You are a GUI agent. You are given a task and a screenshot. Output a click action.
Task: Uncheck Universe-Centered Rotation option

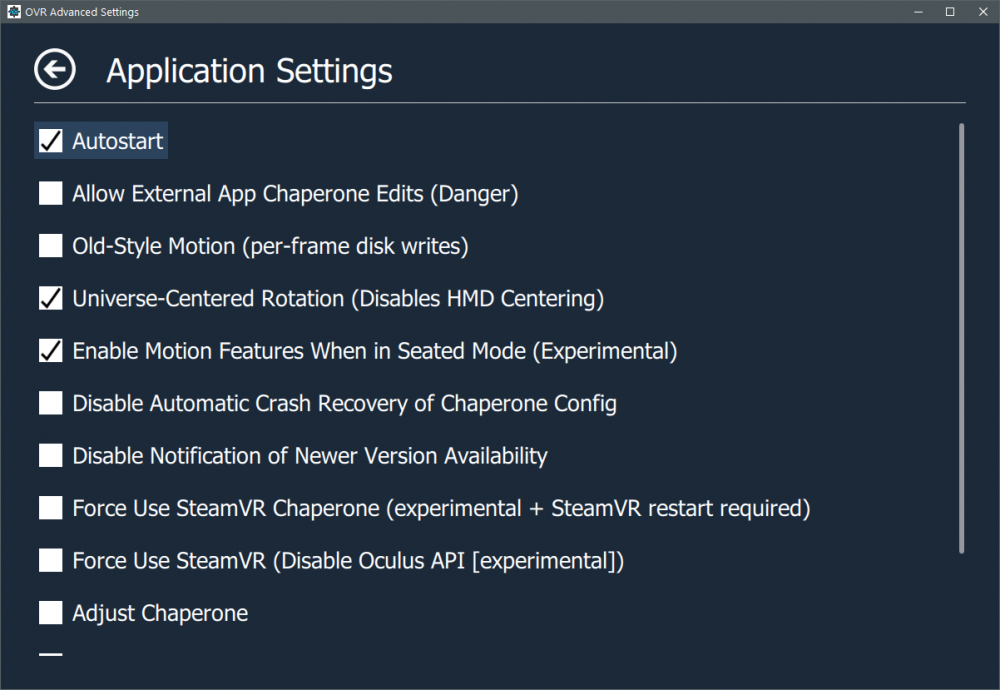[x=51, y=298]
